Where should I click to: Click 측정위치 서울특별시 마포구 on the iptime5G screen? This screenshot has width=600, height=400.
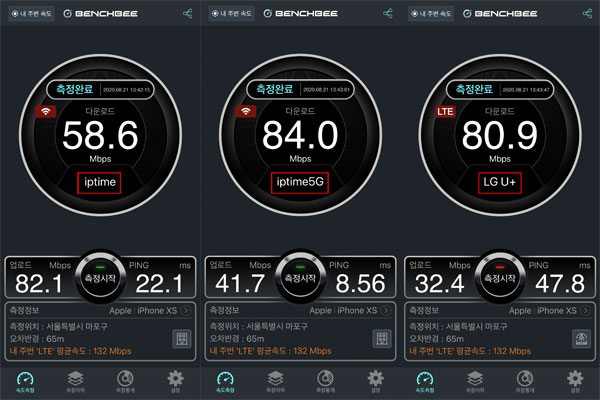[259, 327]
